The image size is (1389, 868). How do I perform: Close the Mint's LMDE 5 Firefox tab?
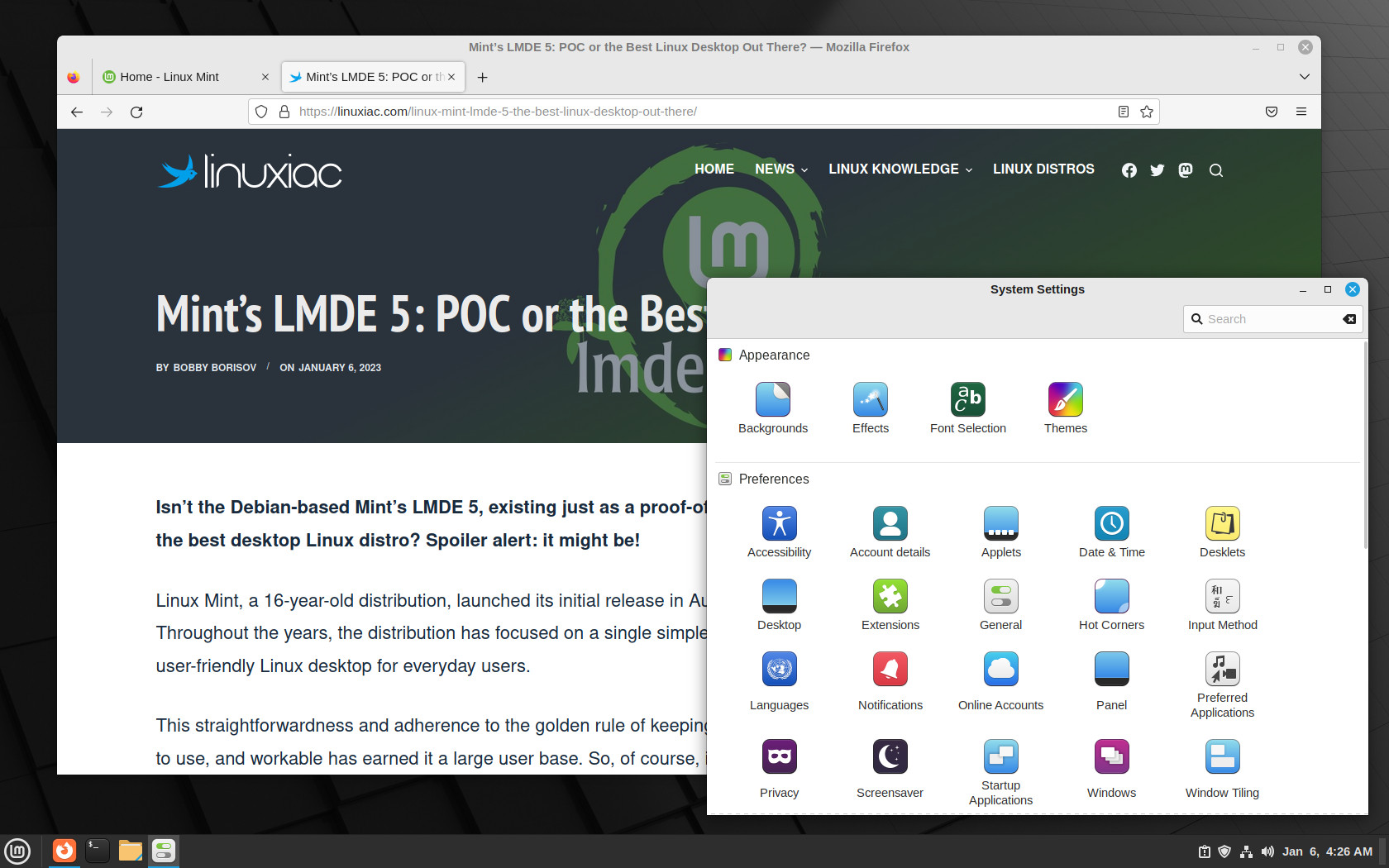[x=451, y=77]
